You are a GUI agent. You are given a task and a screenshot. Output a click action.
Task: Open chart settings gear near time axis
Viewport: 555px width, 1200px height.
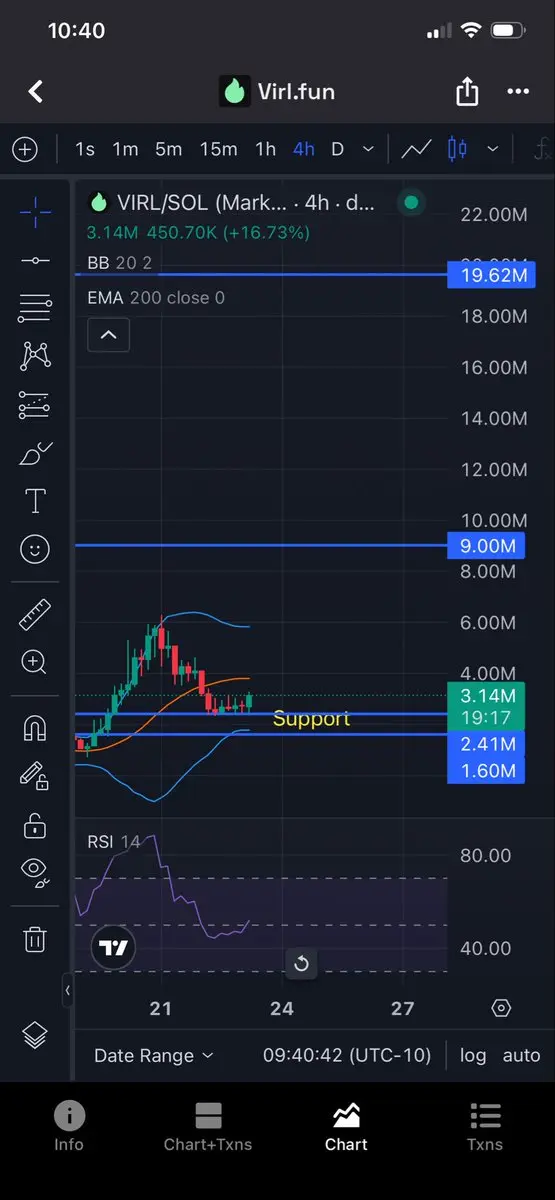coord(501,1008)
